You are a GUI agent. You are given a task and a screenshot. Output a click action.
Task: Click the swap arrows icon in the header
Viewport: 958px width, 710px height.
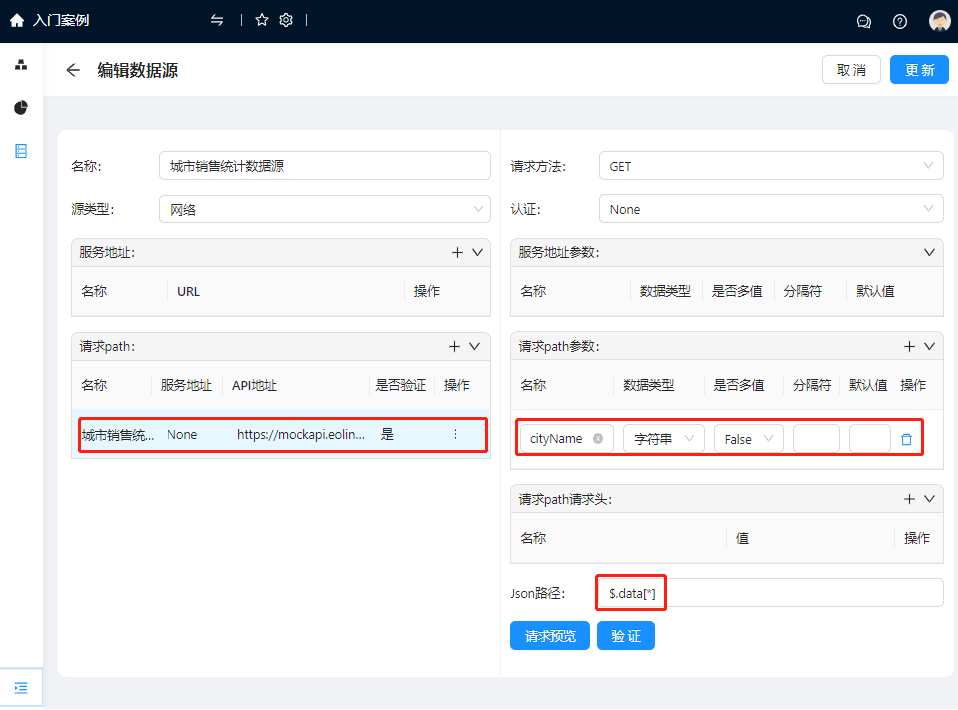[217, 20]
